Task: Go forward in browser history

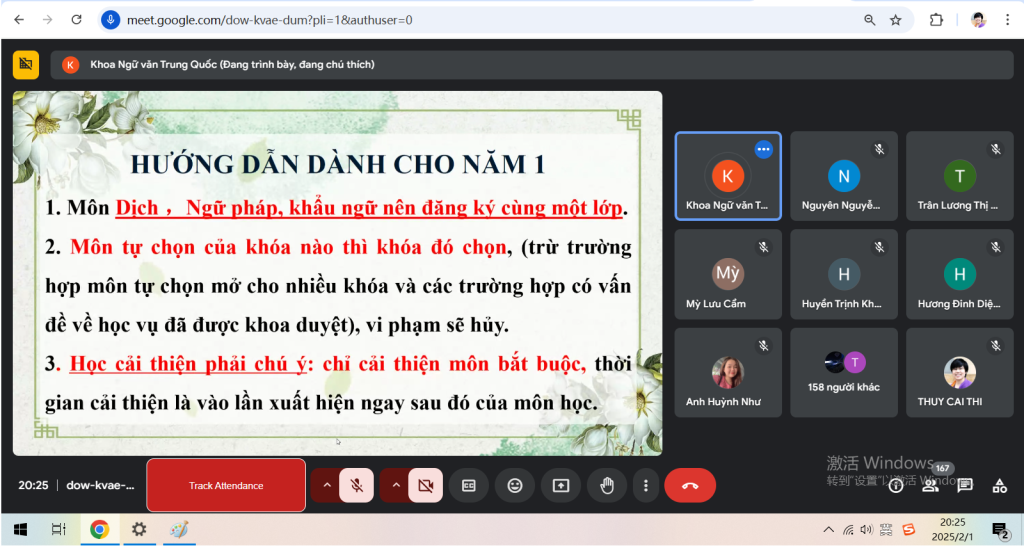Action: pyautogui.click(x=48, y=20)
